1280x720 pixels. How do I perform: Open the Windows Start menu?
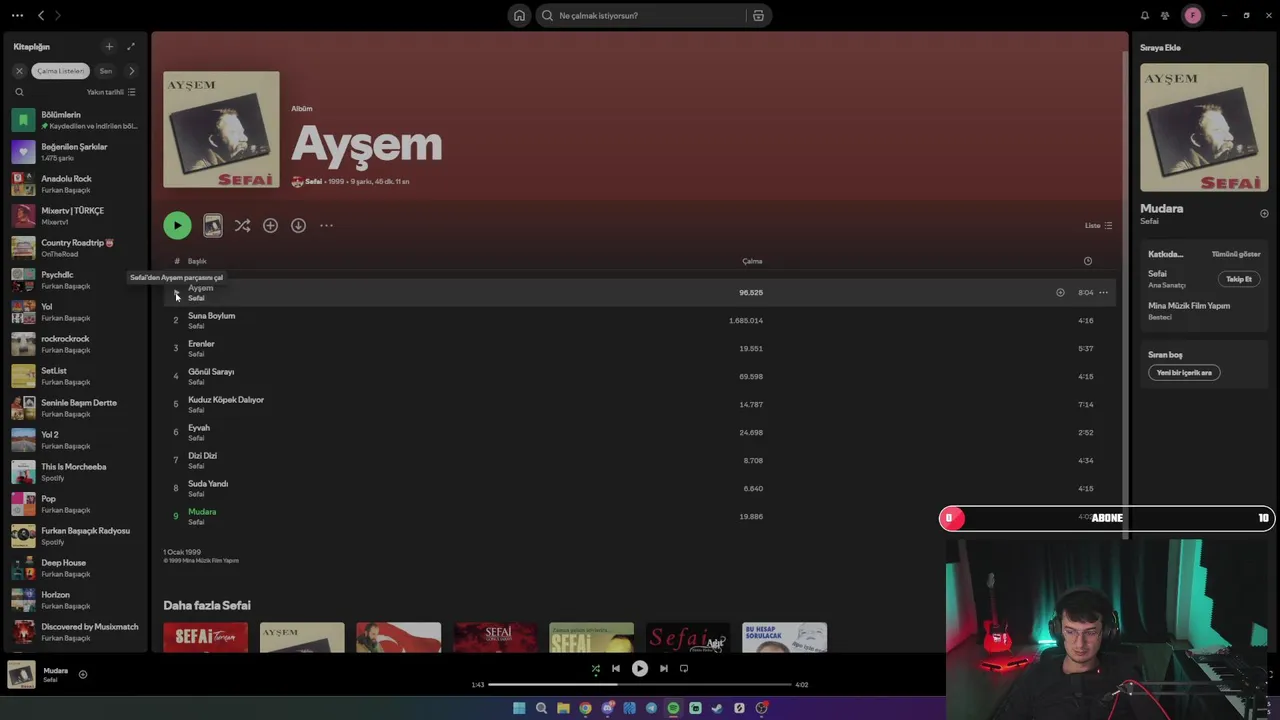(x=519, y=708)
